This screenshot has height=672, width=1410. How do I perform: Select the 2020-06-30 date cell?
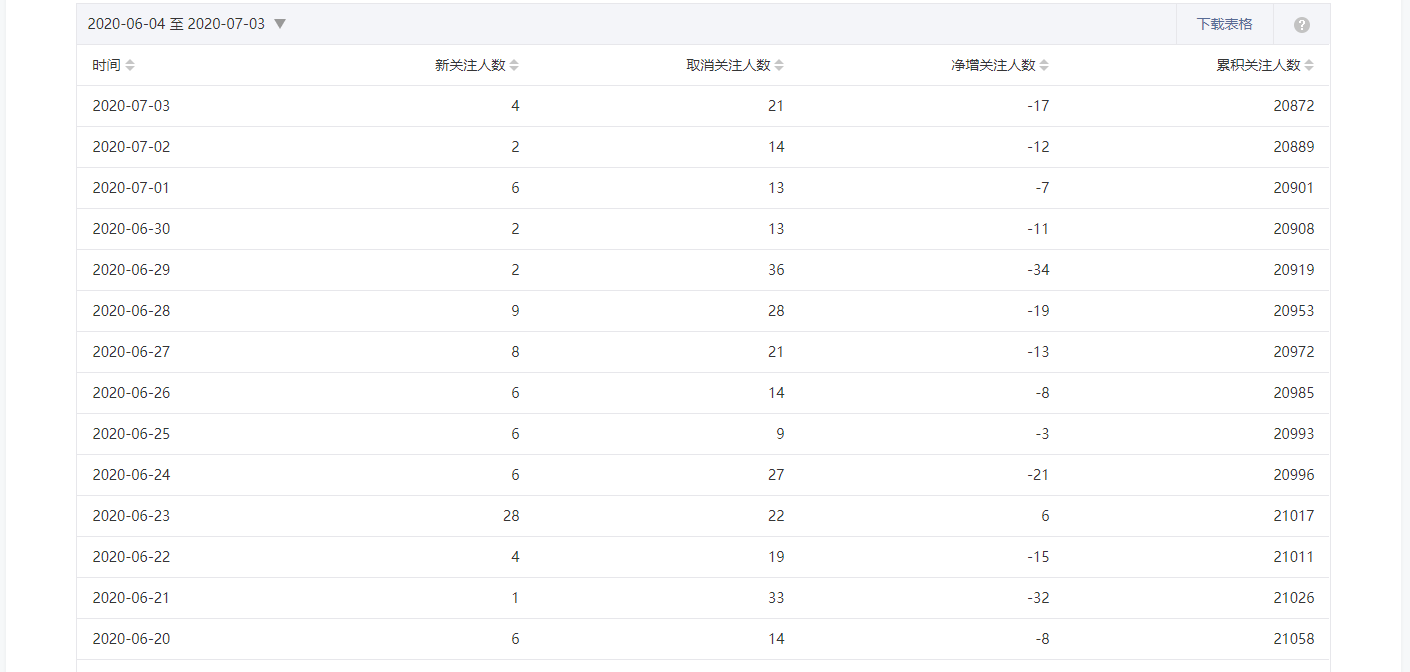click(x=131, y=229)
